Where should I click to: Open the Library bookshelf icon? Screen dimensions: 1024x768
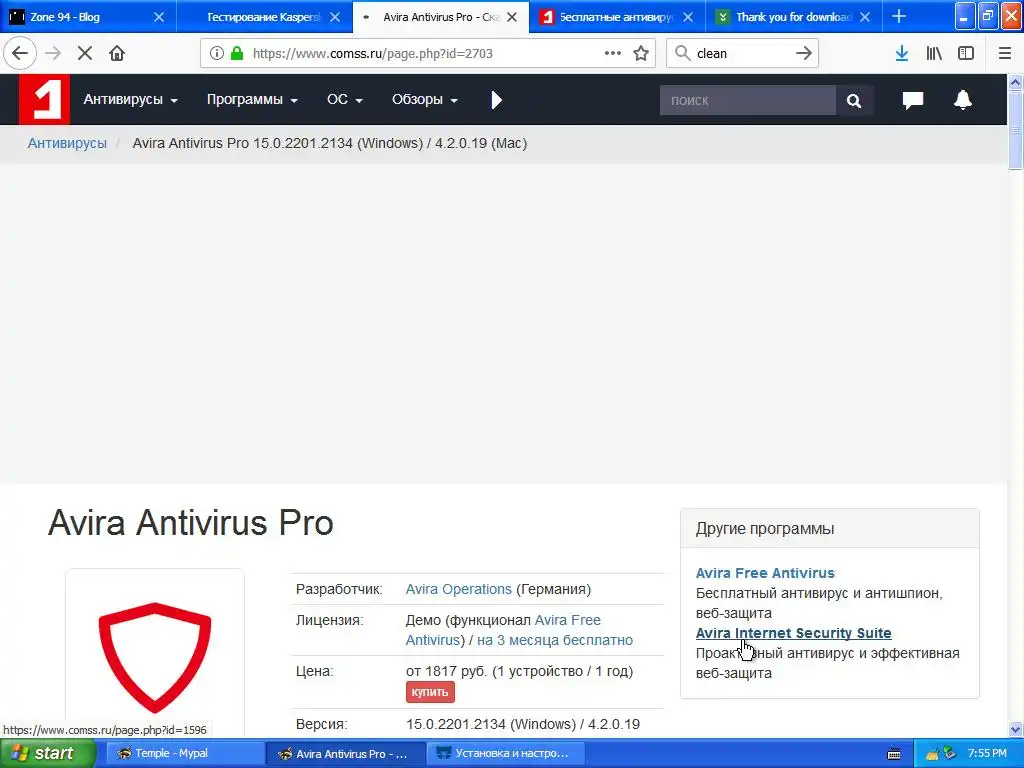934,53
